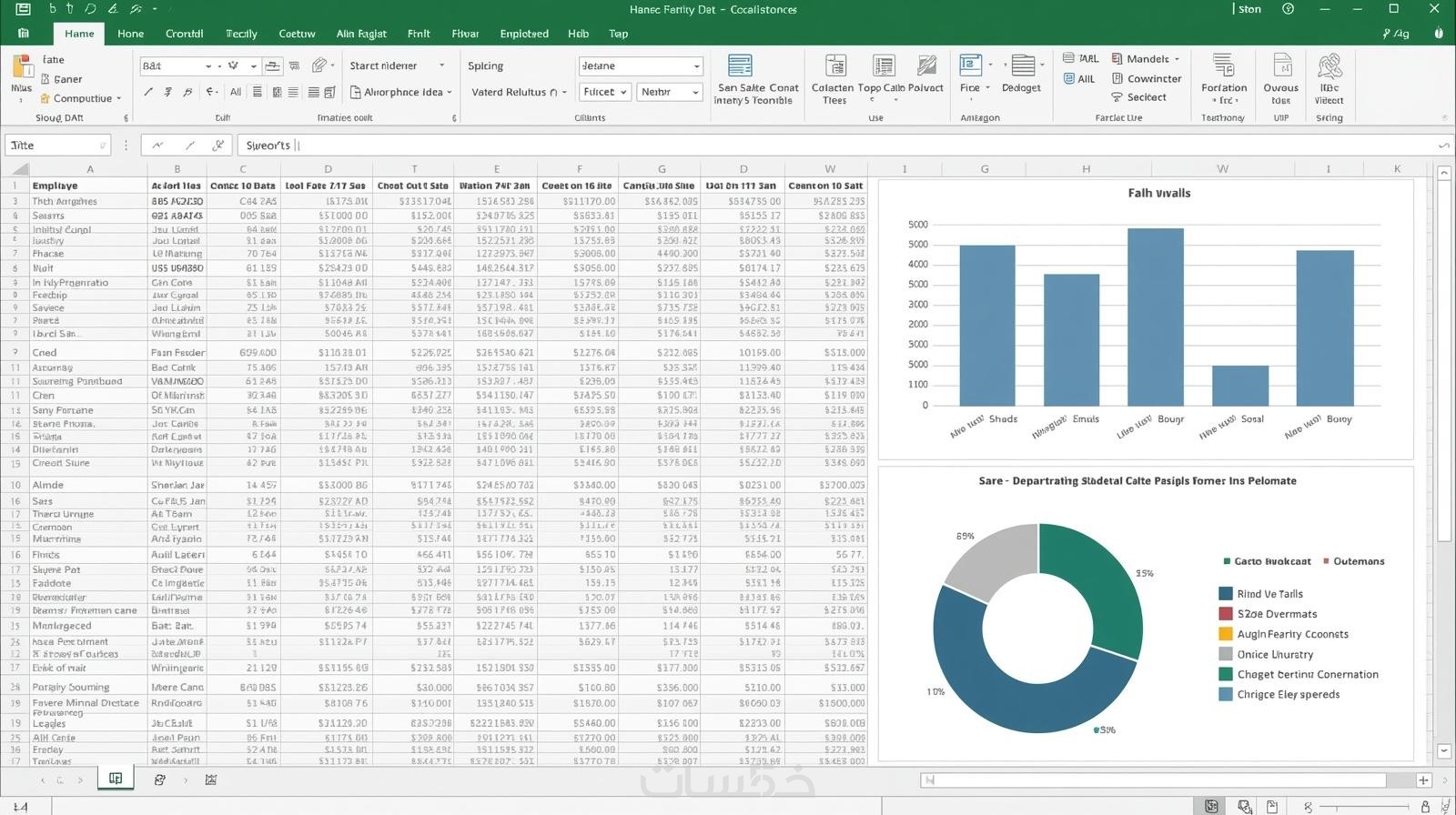Click the Spicing label in the ribbon
This screenshot has height=815, width=1456.
(x=485, y=65)
